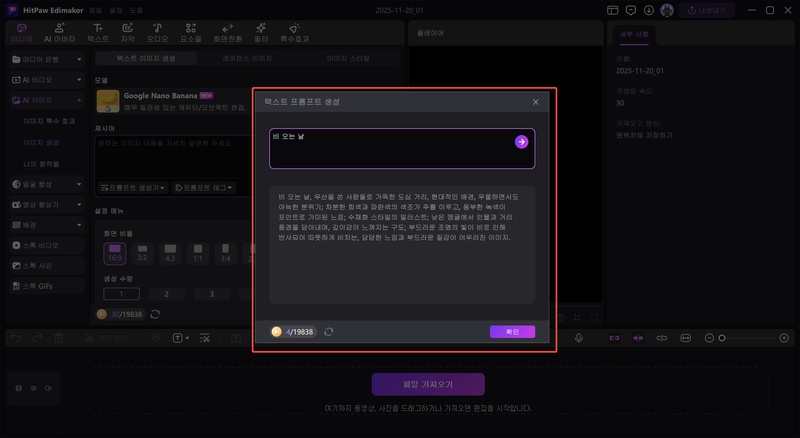
Task: Select the 16:9 aspect ratio
Action: (115, 253)
